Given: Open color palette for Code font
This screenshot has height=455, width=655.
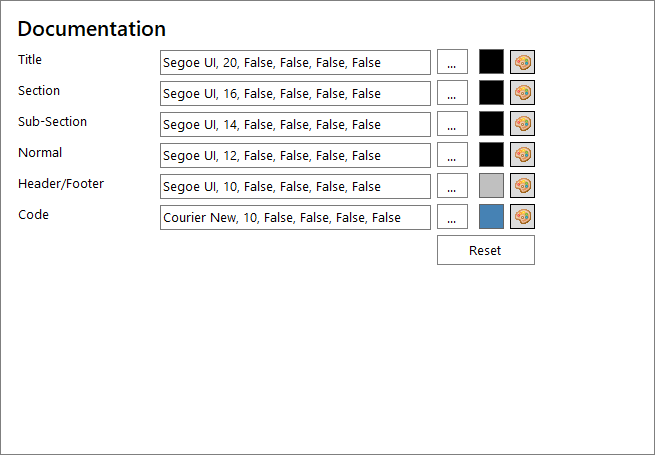Looking at the screenshot, I should 522,216.
